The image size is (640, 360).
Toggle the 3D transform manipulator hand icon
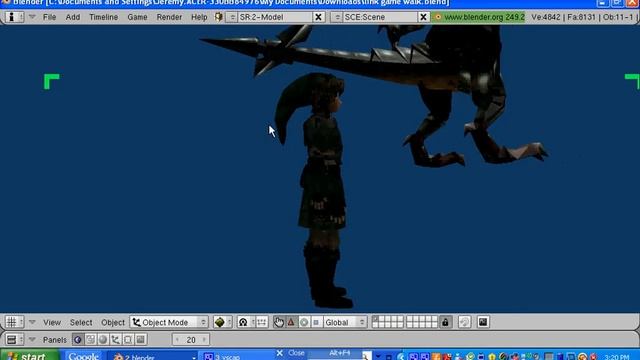[x=279, y=322]
